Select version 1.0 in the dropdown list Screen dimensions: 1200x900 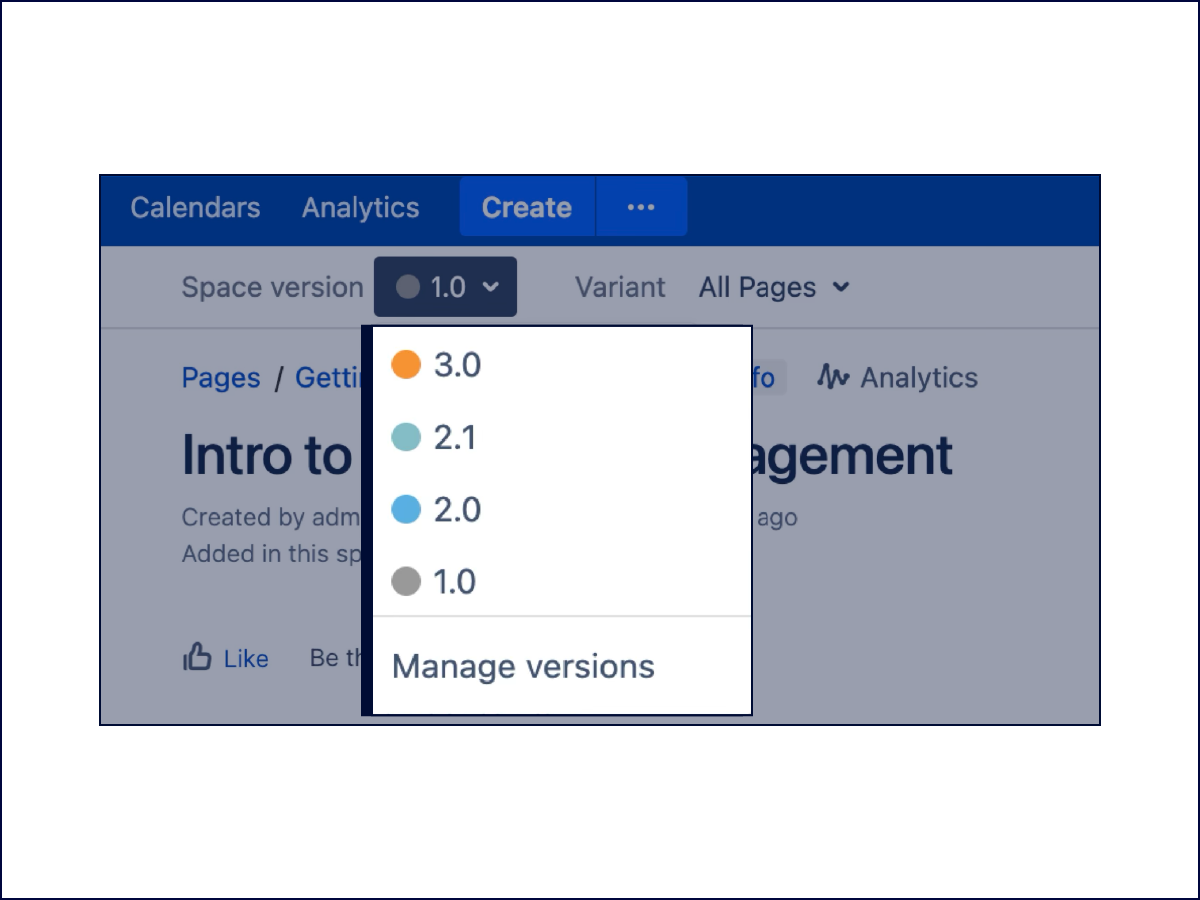[562, 581]
